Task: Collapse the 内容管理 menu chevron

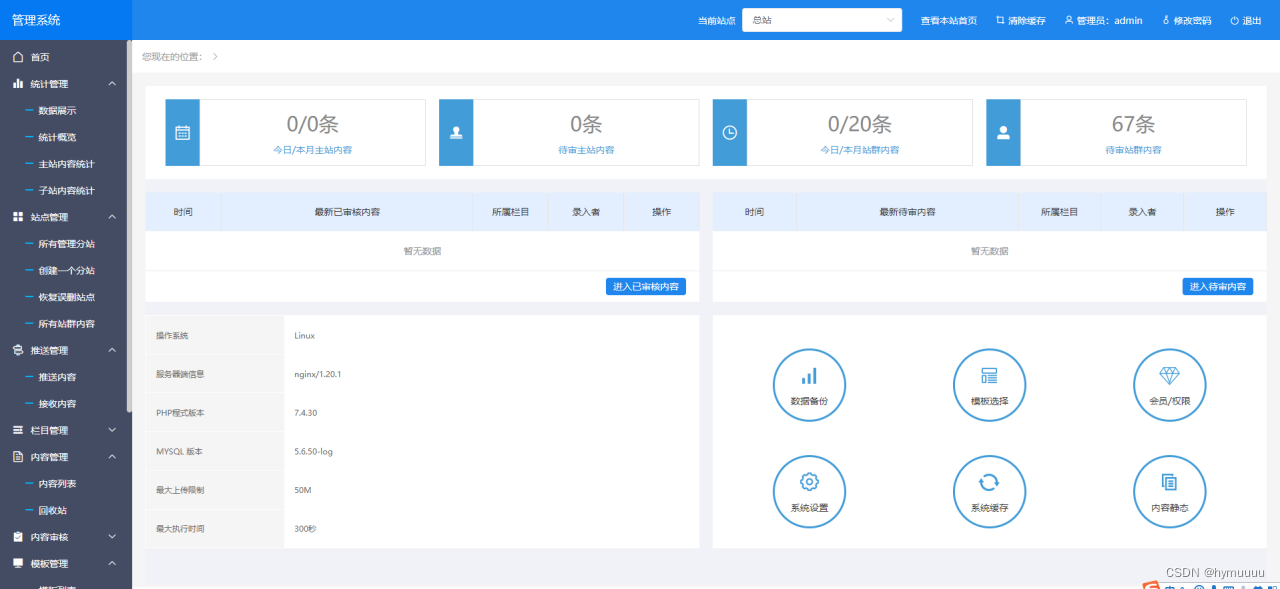Action: [112, 457]
